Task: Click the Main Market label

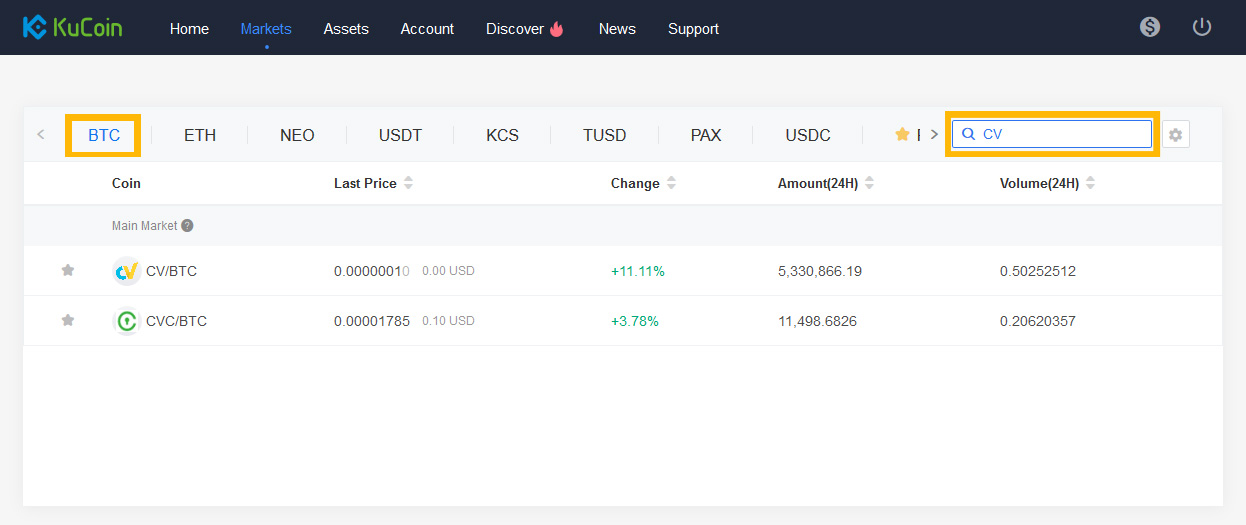Action: point(144,226)
